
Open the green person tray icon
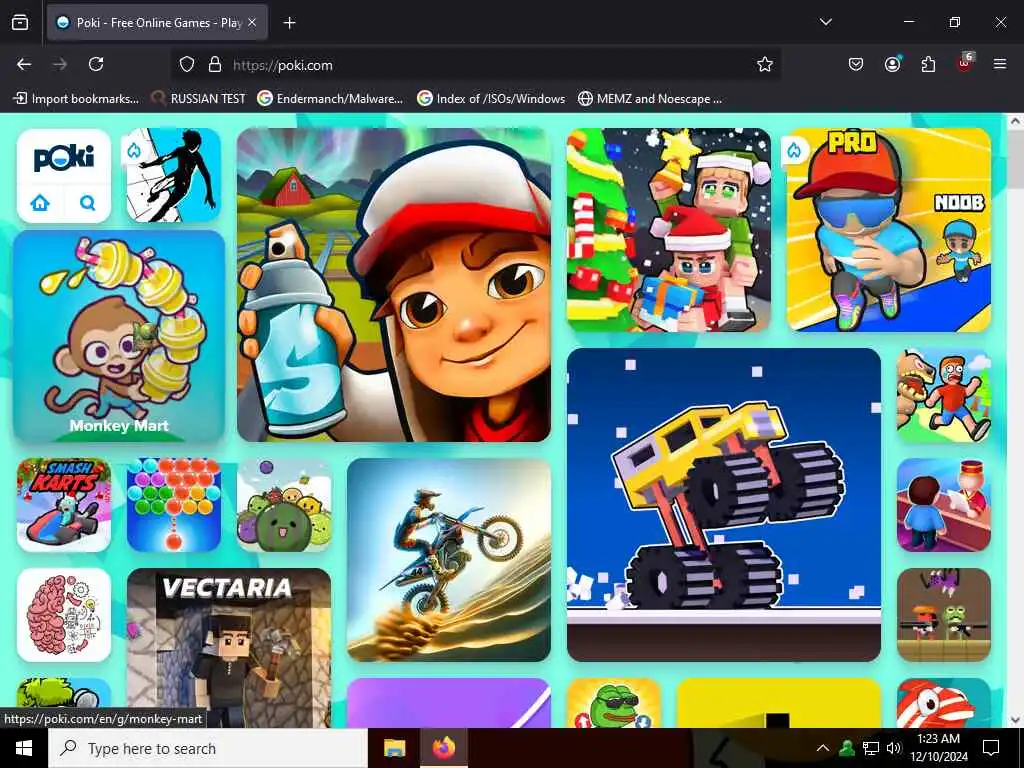(847, 748)
